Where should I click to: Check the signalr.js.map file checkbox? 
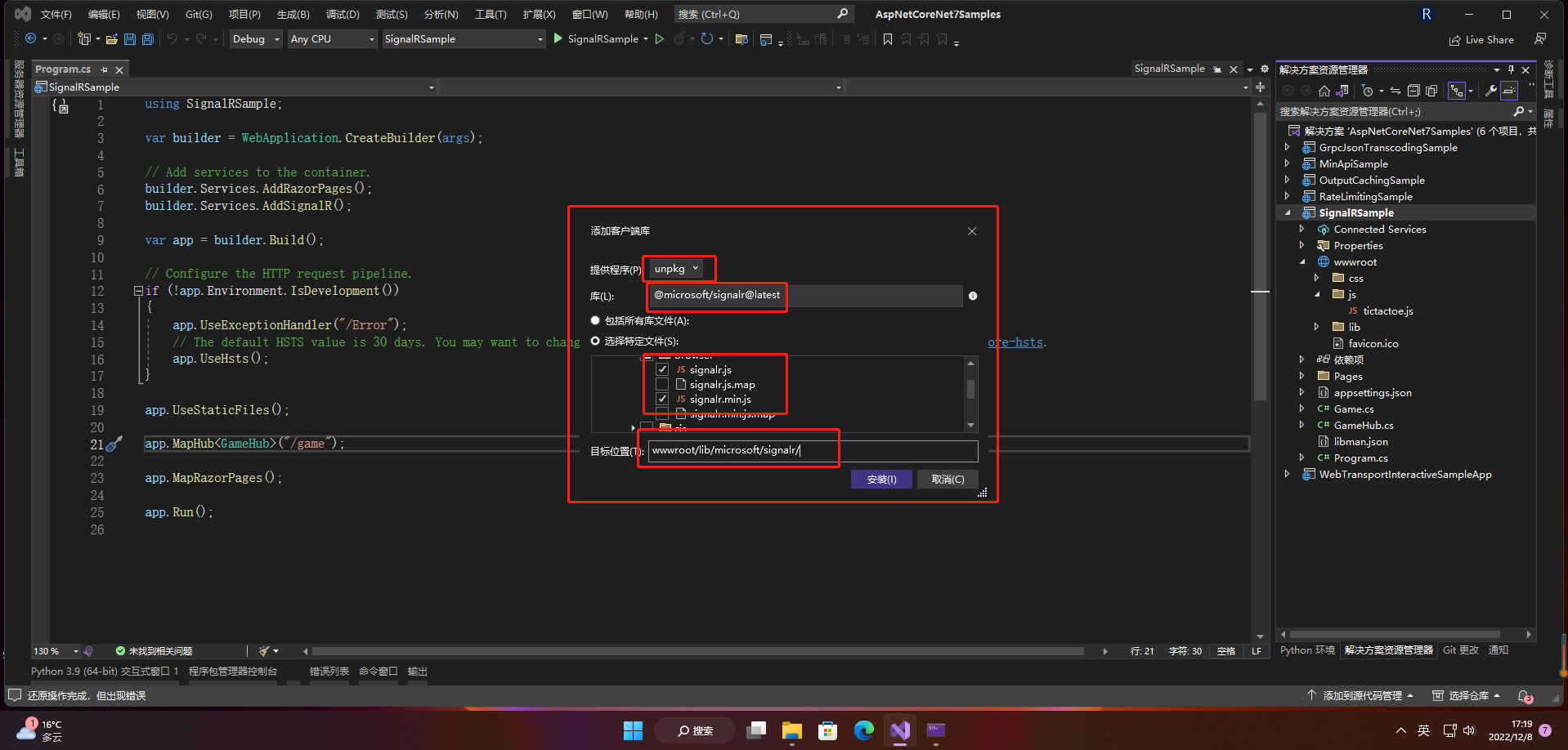pyautogui.click(x=662, y=384)
